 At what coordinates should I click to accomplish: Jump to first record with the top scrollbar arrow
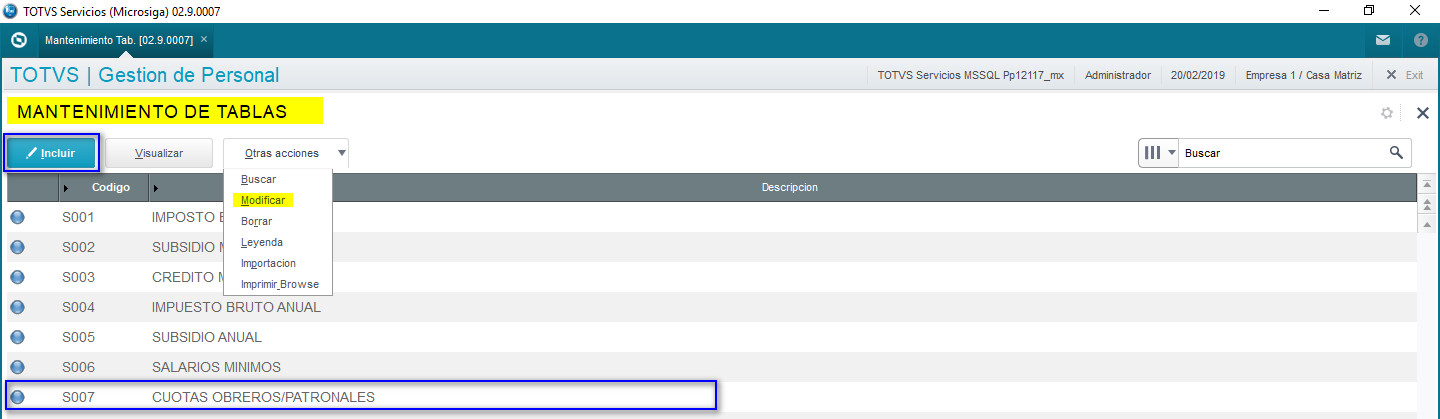pos(1425,184)
